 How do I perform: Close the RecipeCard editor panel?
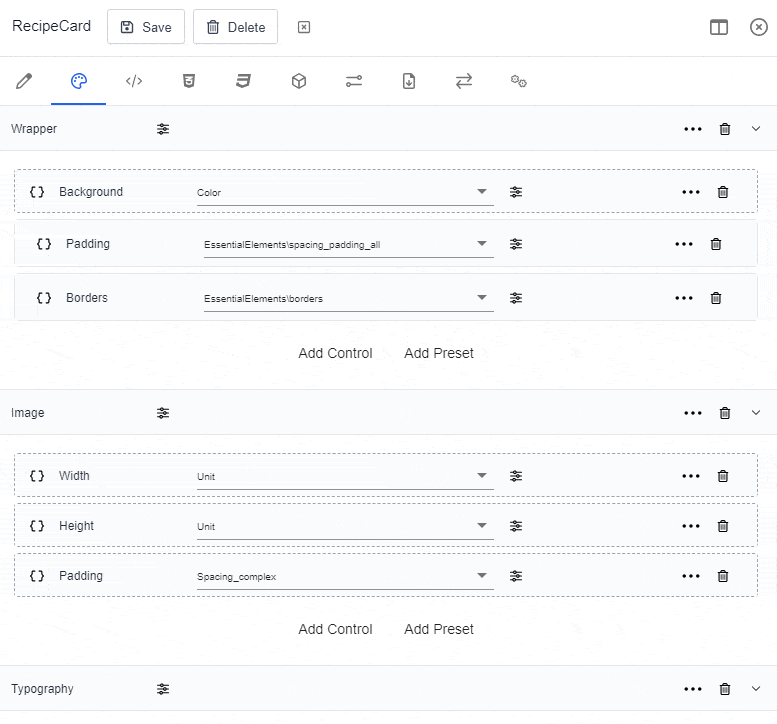click(x=759, y=27)
